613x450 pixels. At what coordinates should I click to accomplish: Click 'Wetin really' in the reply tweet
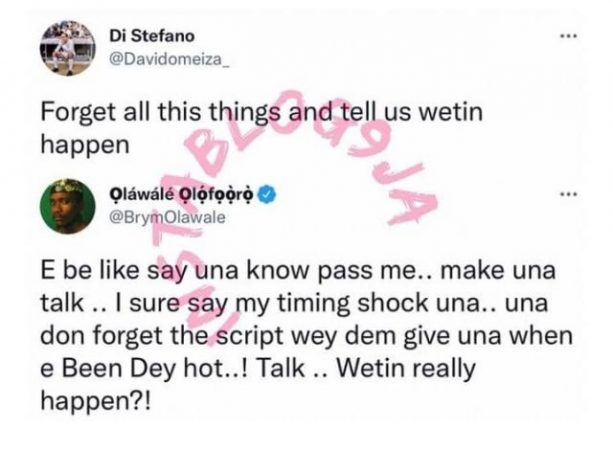coord(406,368)
